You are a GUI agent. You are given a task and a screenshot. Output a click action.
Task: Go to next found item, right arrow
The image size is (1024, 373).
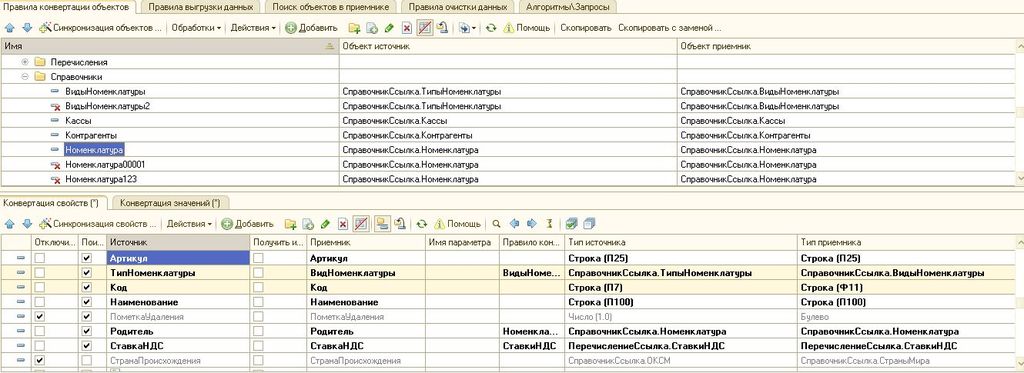(x=531, y=223)
